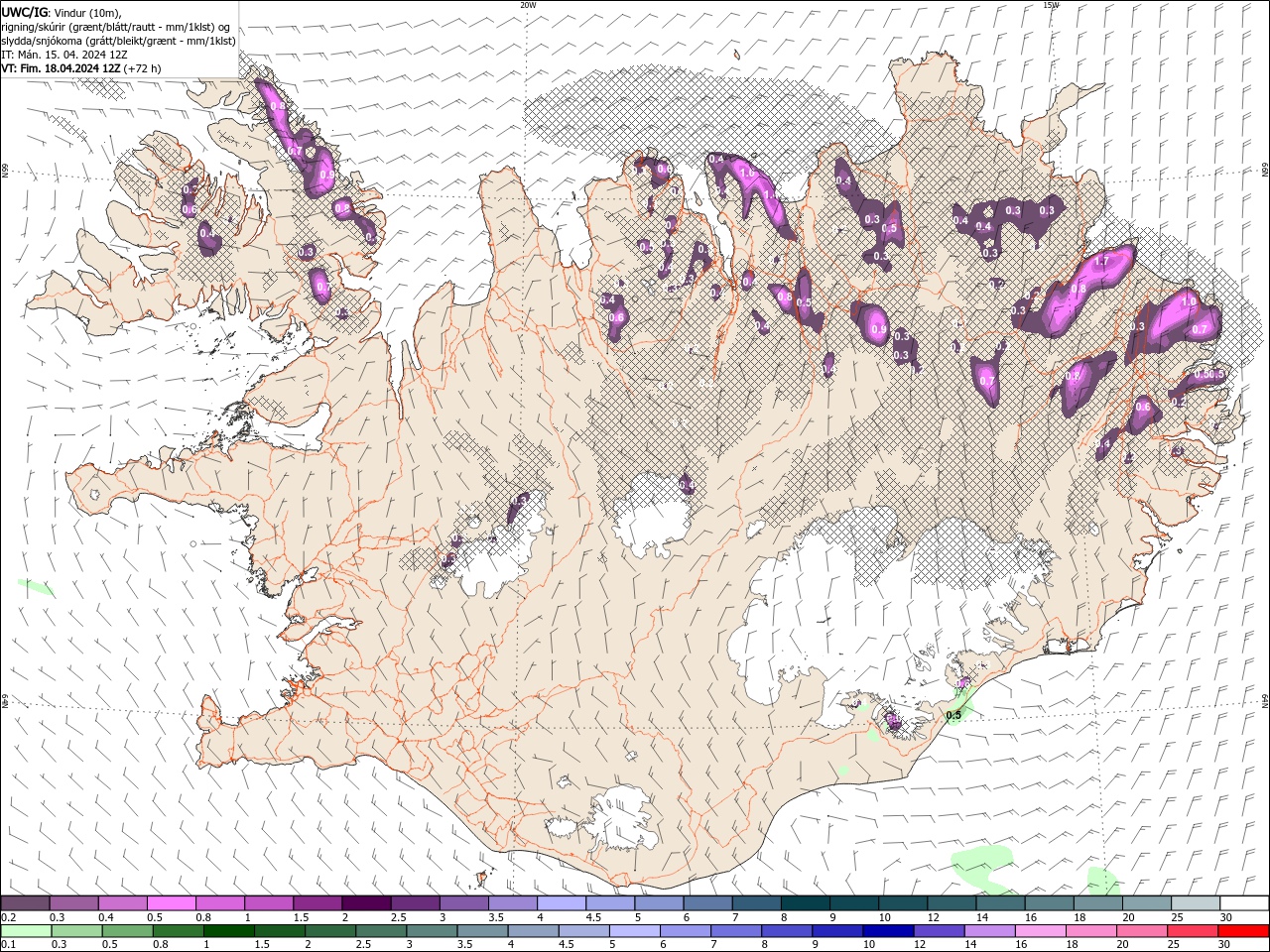This screenshot has height=952, width=1270.
Task: Select the 'VT: Fim. 18.04.2024 12Z (+72 h)' line
Action: click(81, 68)
